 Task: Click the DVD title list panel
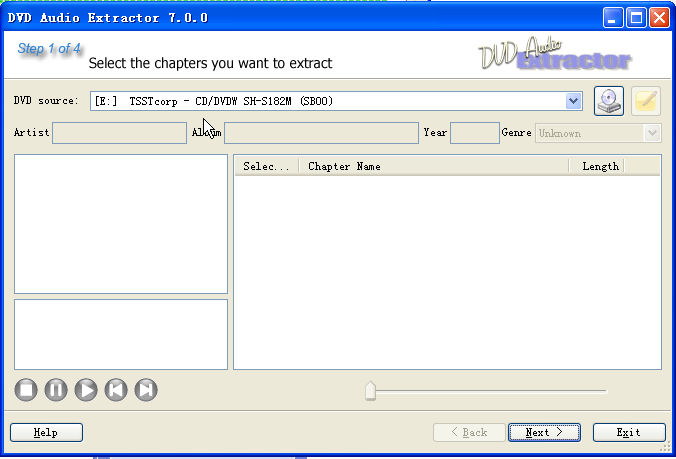click(121, 224)
